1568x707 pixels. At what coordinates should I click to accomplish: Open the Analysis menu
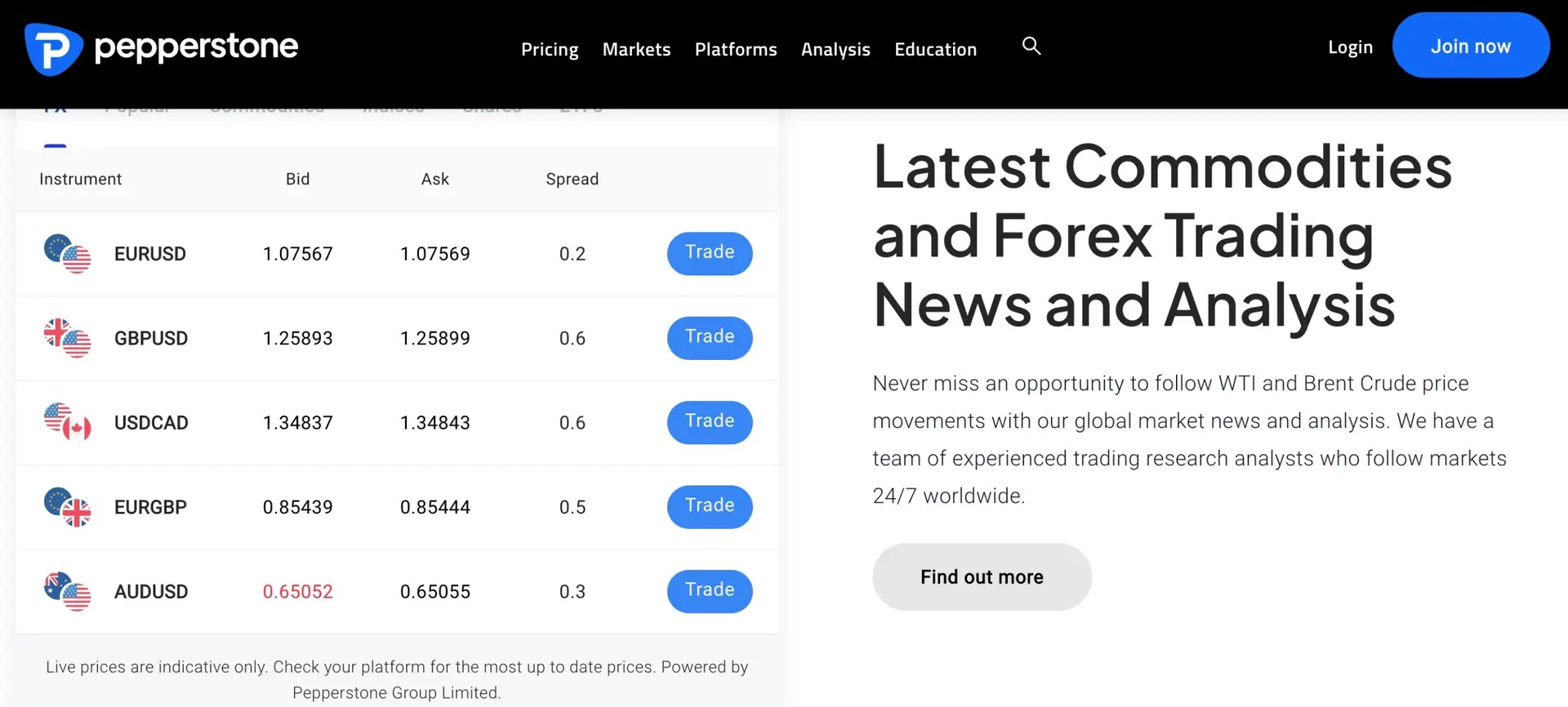[835, 49]
